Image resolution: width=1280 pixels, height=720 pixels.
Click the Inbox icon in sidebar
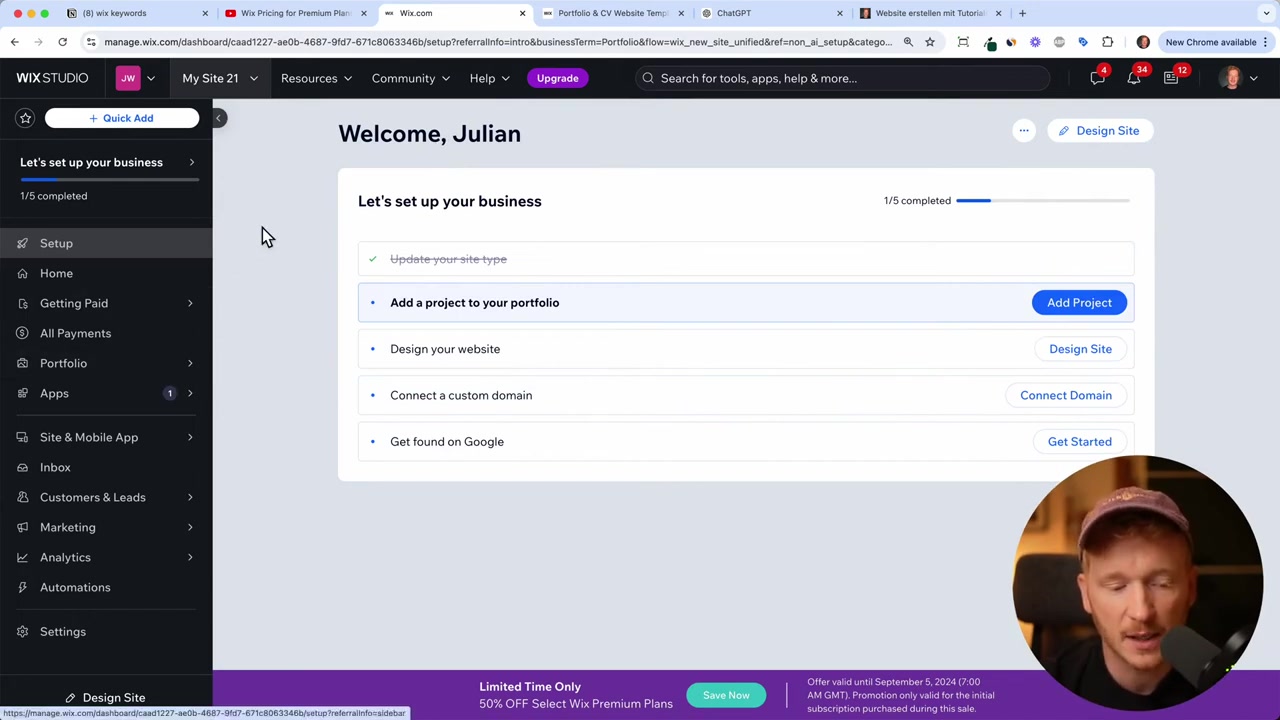coord(22,467)
